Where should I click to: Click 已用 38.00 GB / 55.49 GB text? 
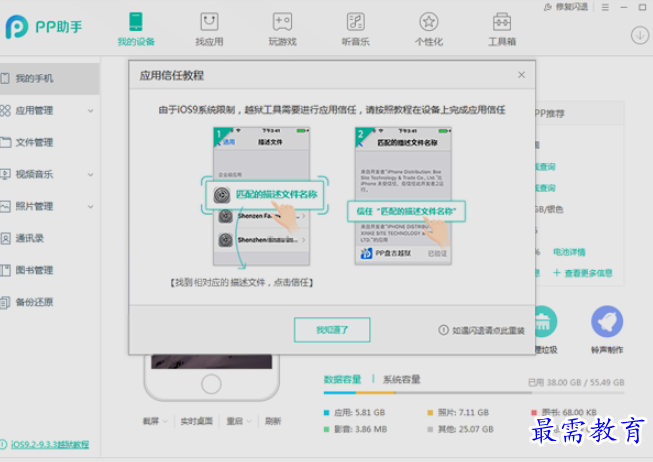click(576, 382)
